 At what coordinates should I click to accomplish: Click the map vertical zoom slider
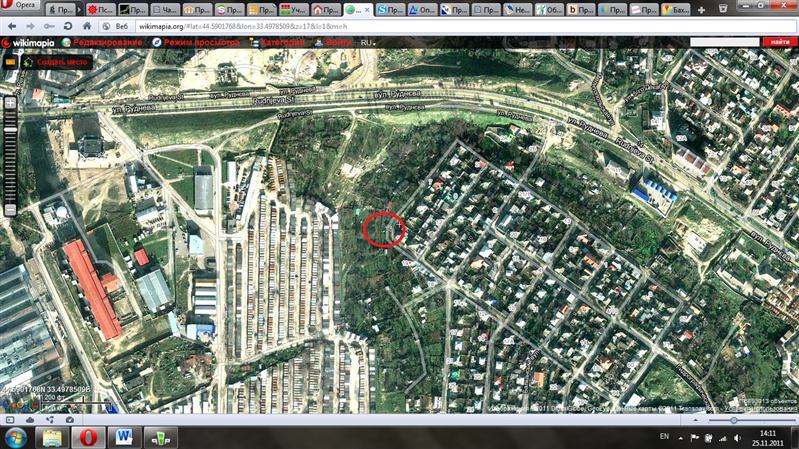click(x=10, y=160)
